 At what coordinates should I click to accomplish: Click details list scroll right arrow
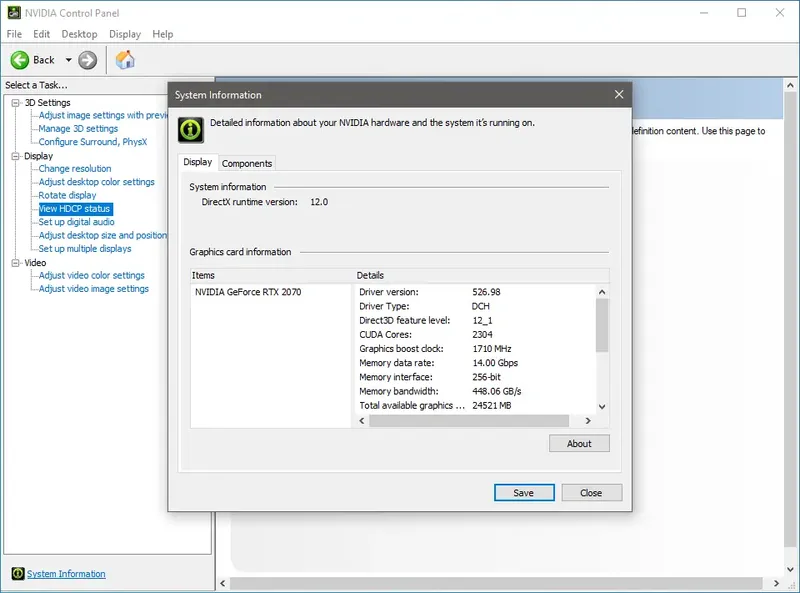pyautogui.click(x=588, y=421)
